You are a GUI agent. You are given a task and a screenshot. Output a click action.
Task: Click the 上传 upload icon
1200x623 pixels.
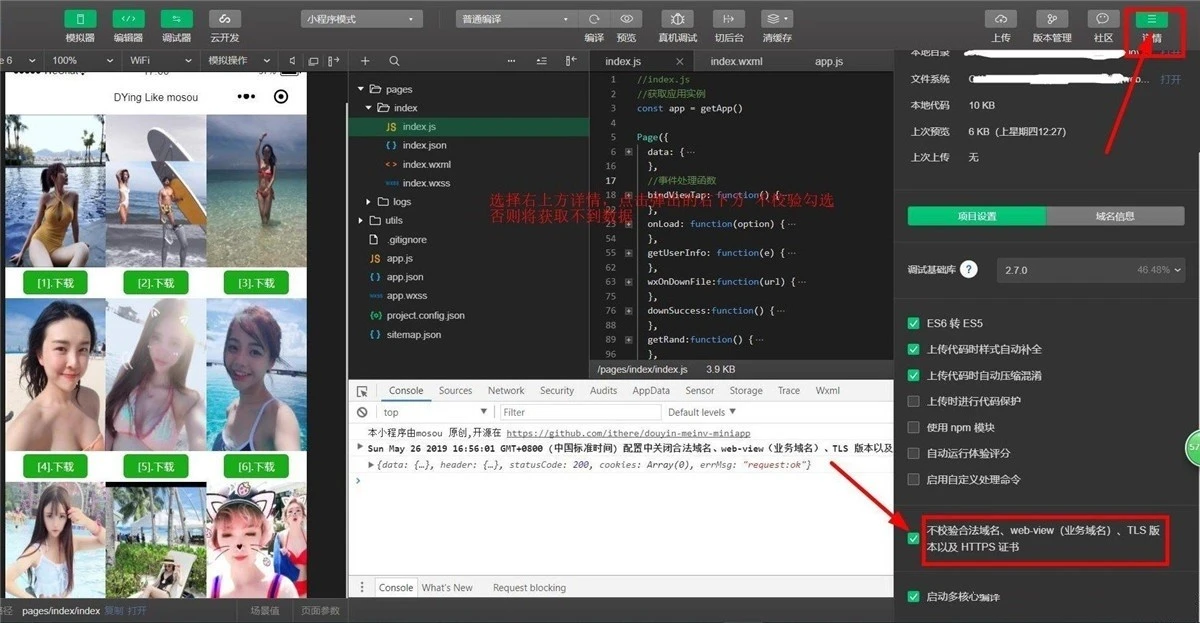tap(1001, 19)
